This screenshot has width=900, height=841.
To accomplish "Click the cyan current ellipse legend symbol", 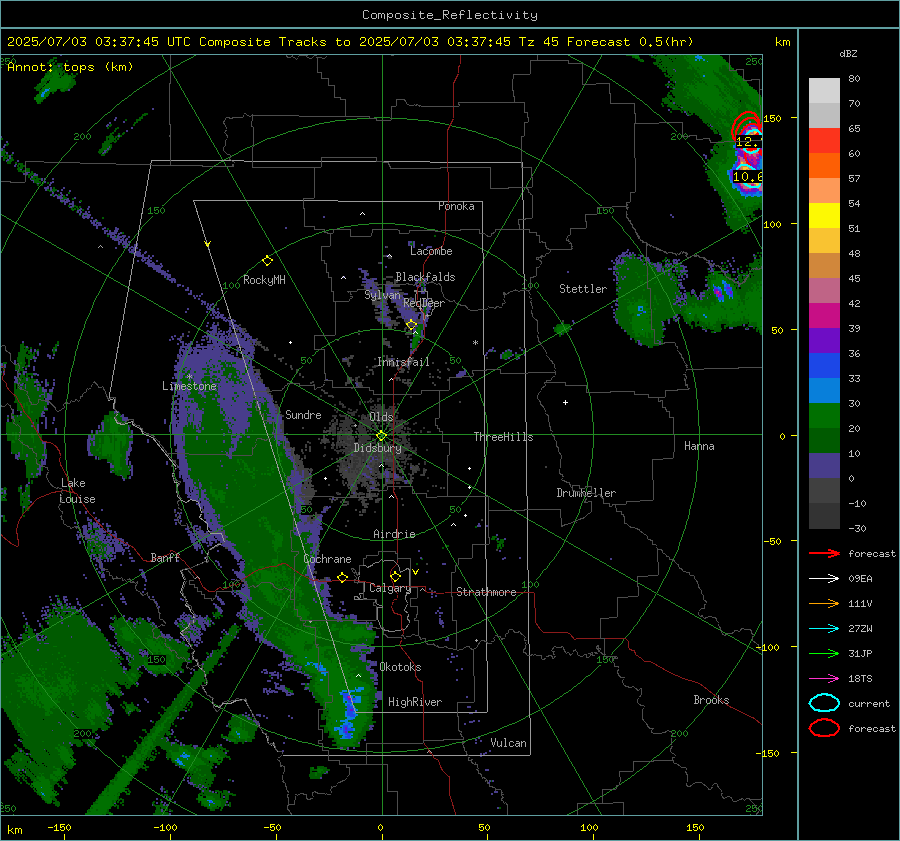I will click(824, 703).
